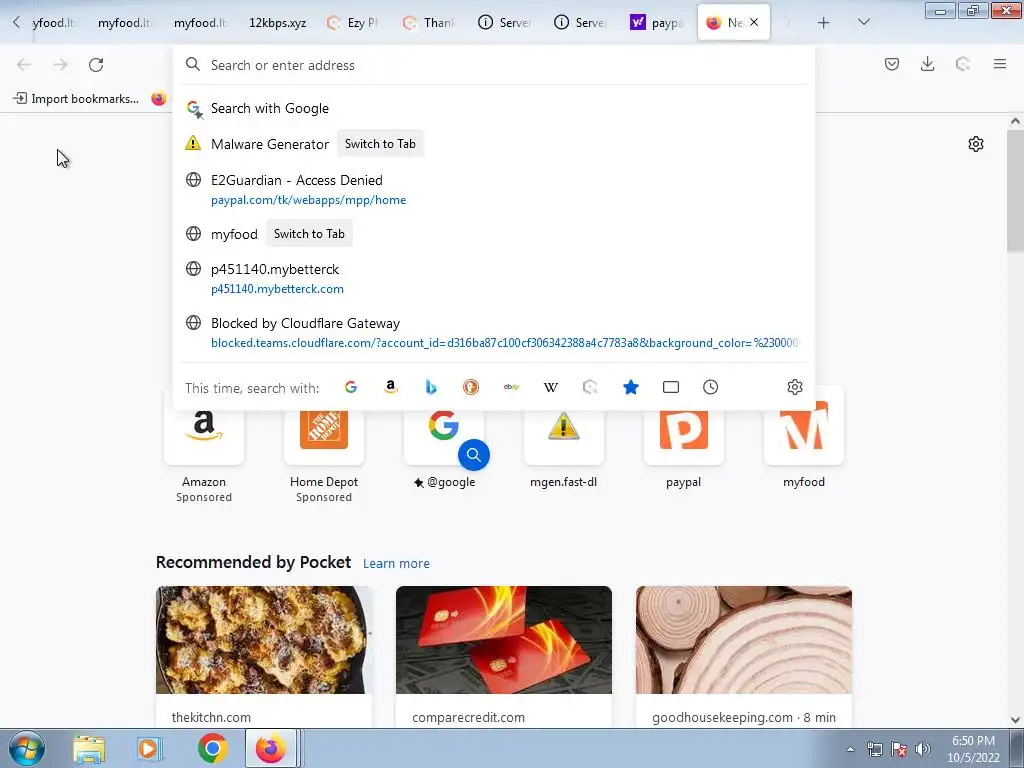Click the vertical scrollbar thumb
This screenshot has height=768, width=1024.
coord(1015,191)
